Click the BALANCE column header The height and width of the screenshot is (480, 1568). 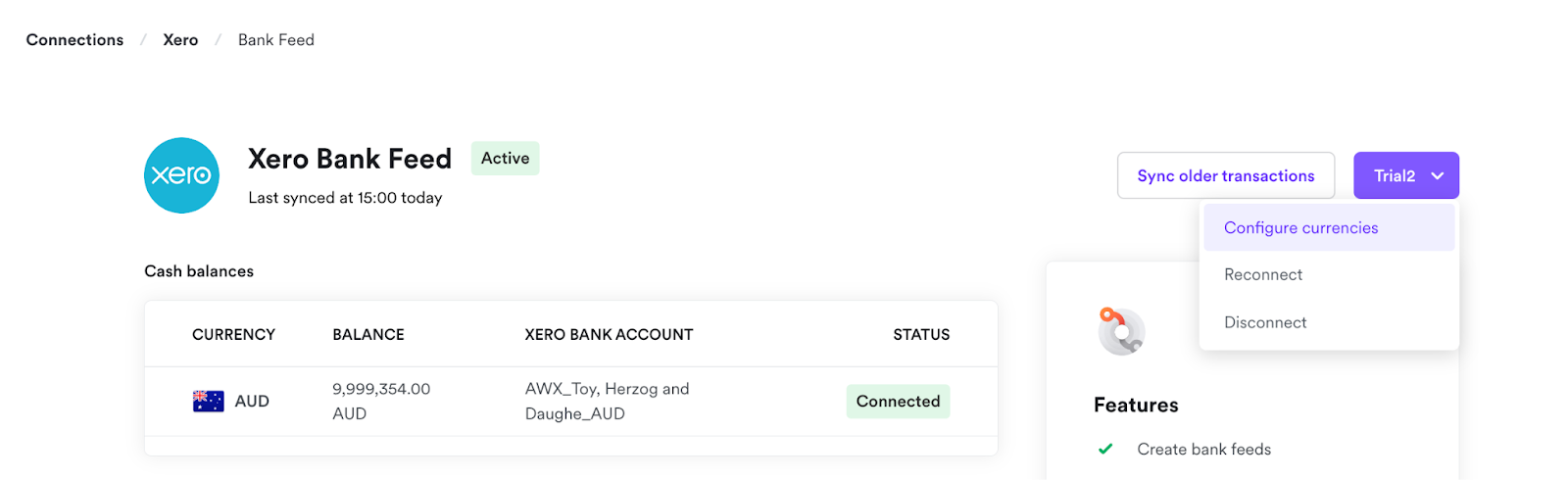tap(368, 335)
